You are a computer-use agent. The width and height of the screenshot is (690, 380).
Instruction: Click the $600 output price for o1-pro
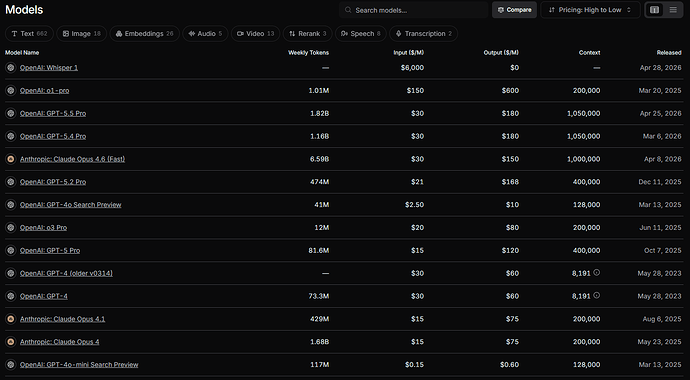tap(510, 91)
